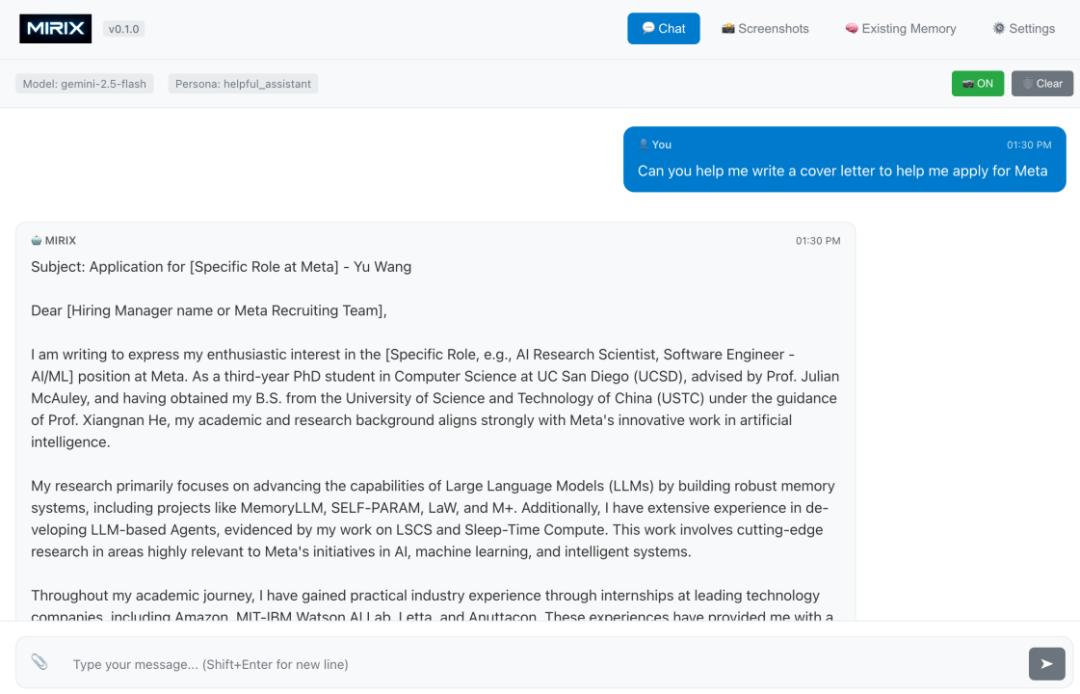
Task: Go to the Existing Memory tab
Action: click(900, 29)
